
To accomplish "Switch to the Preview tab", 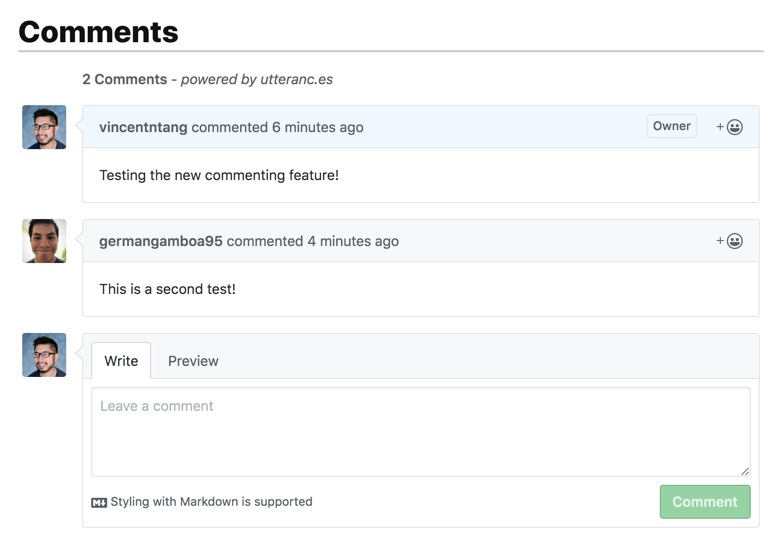I will [193, 361].
